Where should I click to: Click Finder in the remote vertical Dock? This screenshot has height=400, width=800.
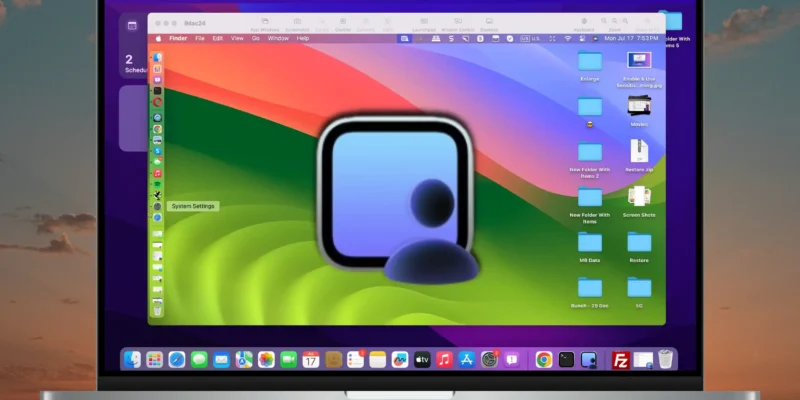point(158,58)
